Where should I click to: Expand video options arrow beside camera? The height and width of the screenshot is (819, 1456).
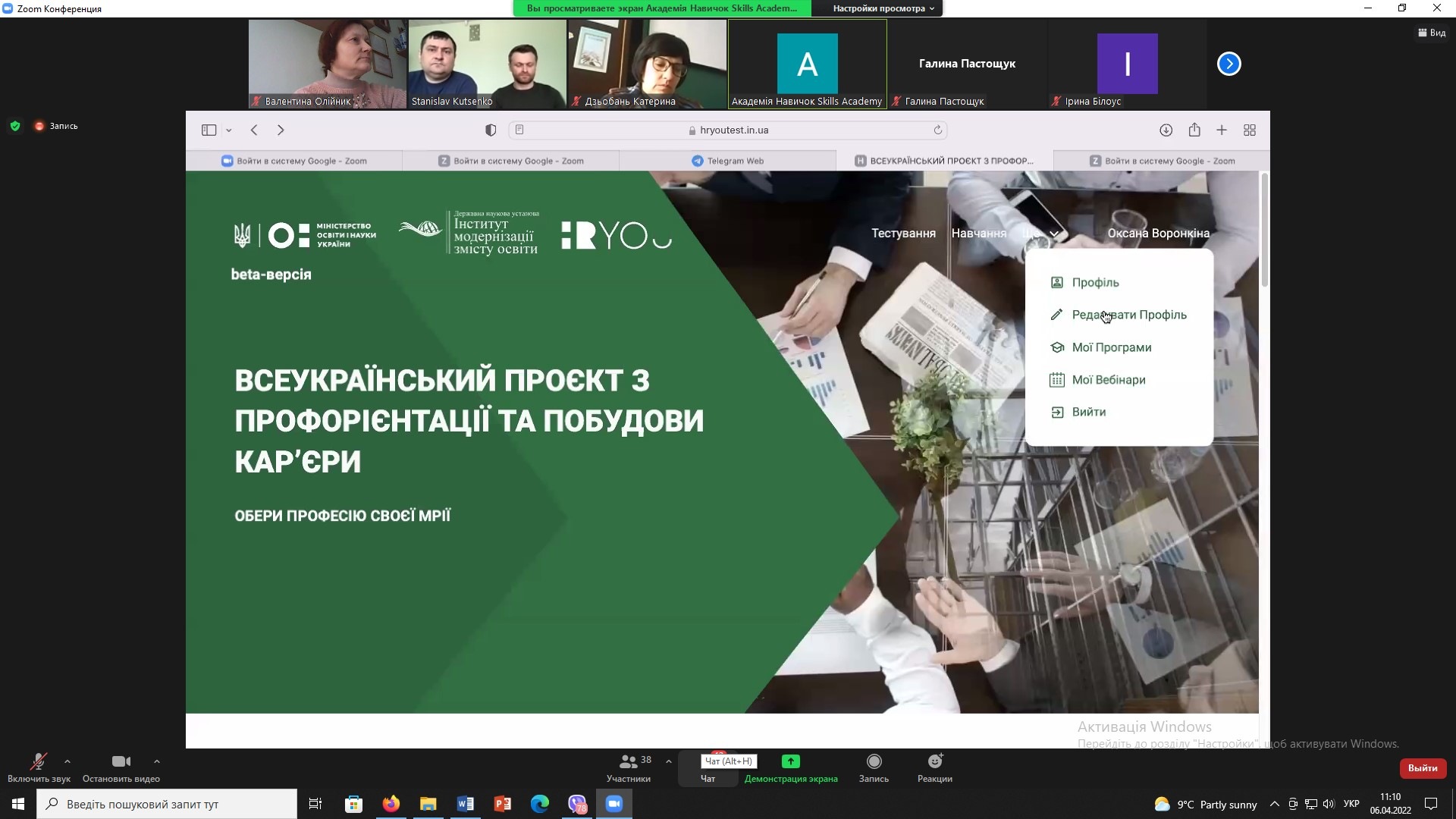[157, 761]
